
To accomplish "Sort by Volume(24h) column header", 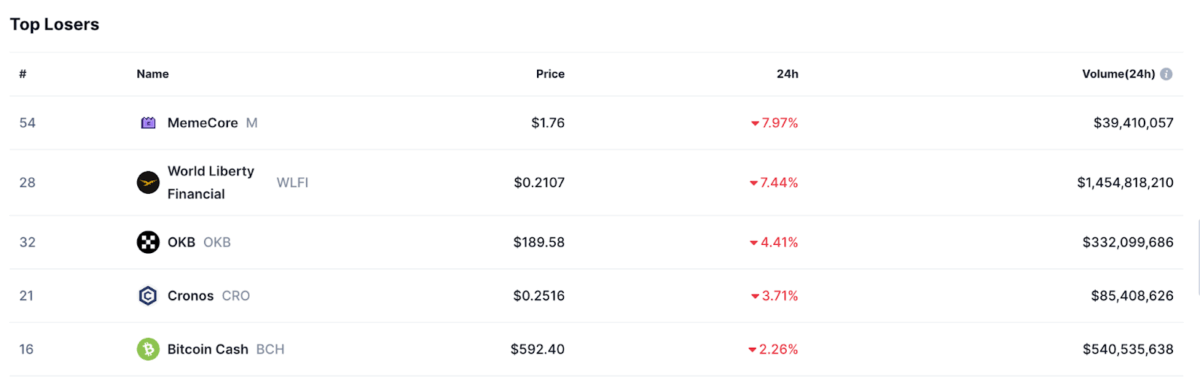I will (1118, 74).
